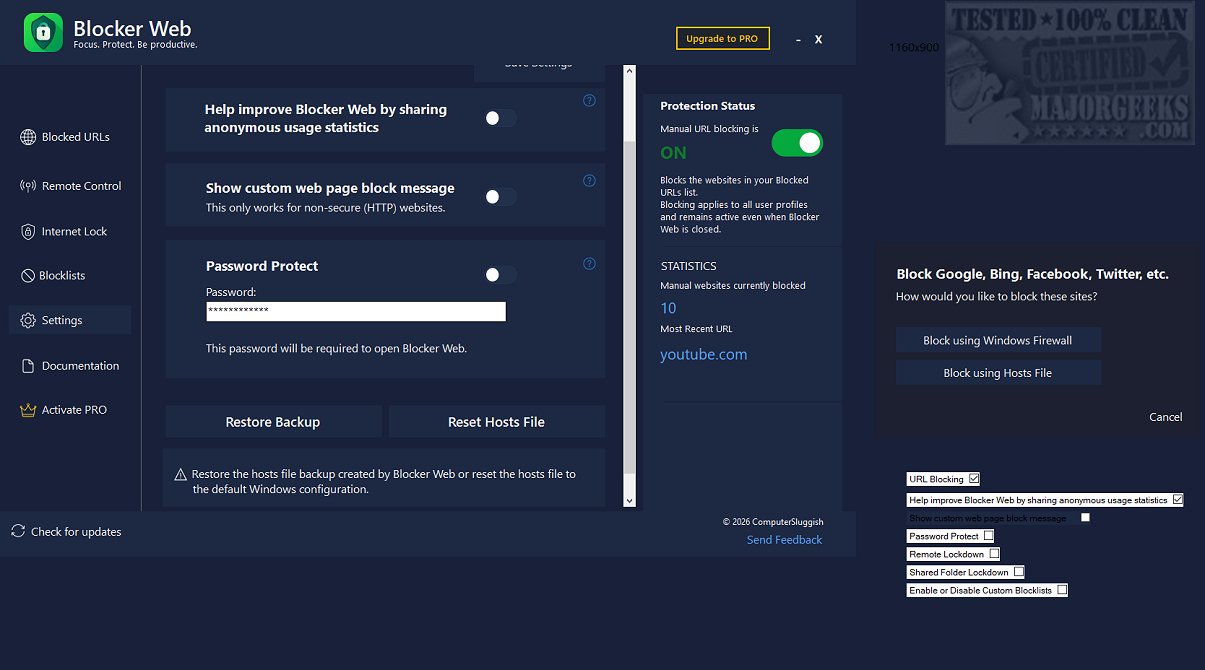Select Settings in sidebar
1205x670 pixels.
(70, 320)
